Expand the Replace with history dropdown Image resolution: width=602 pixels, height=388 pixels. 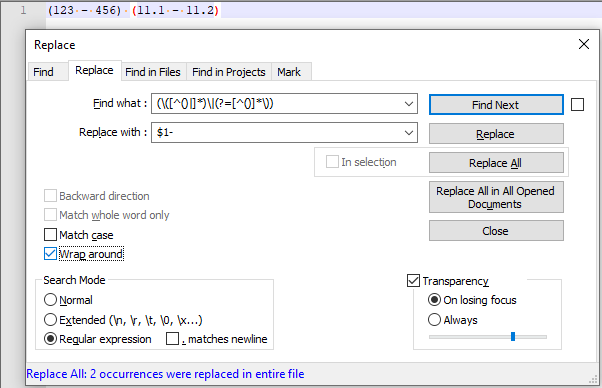point(409,133)
